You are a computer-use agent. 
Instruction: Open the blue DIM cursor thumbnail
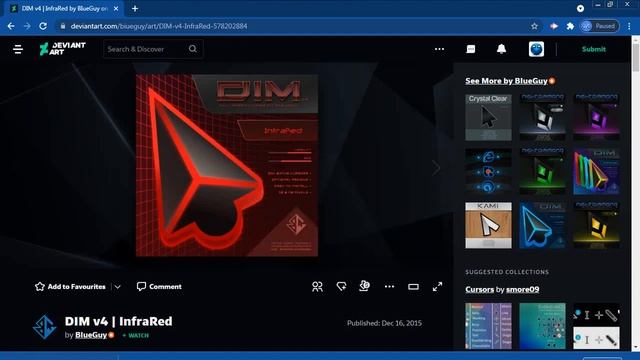tap(542, 225)
